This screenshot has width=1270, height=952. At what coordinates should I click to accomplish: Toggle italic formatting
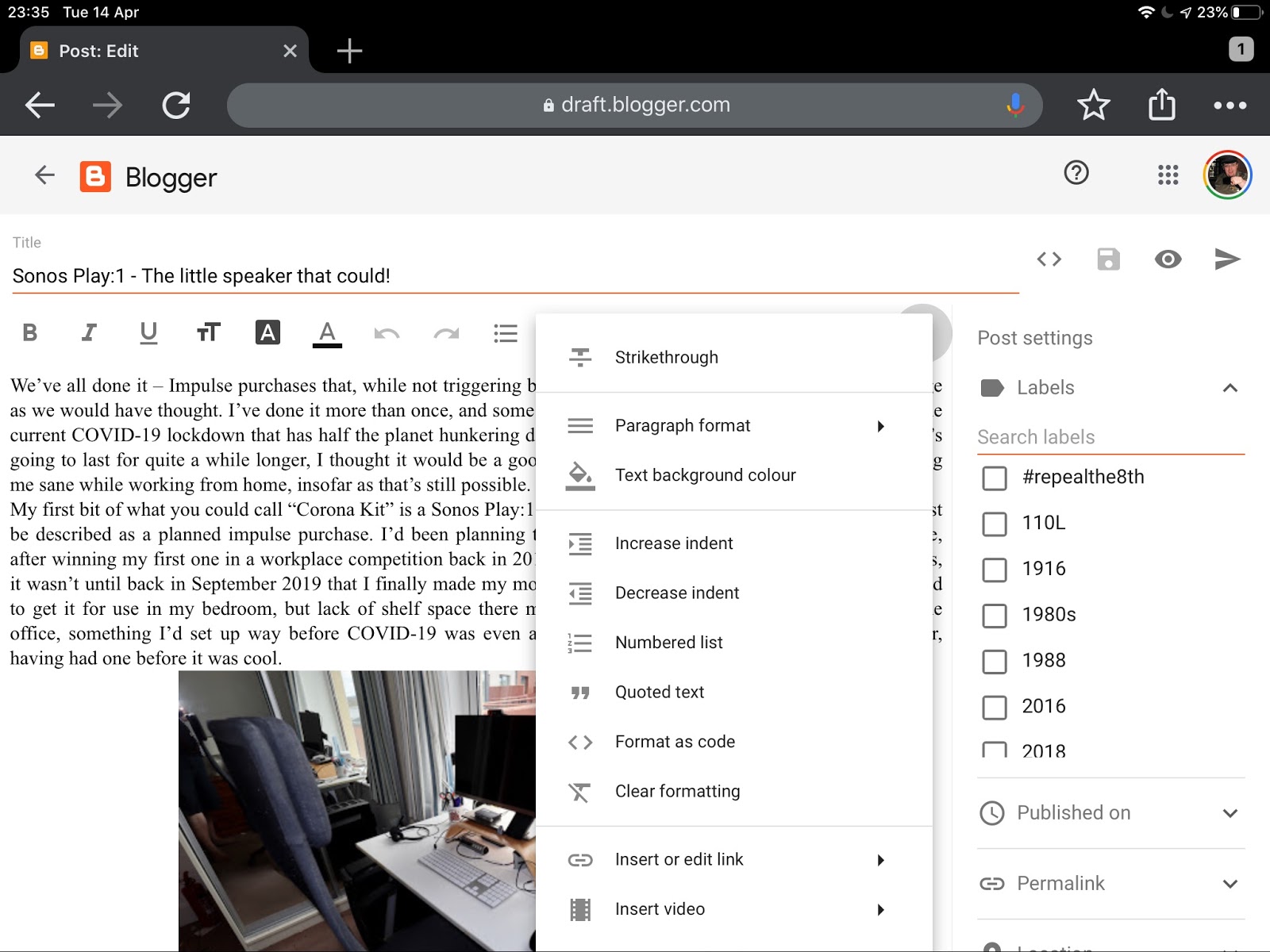[89, 332]
